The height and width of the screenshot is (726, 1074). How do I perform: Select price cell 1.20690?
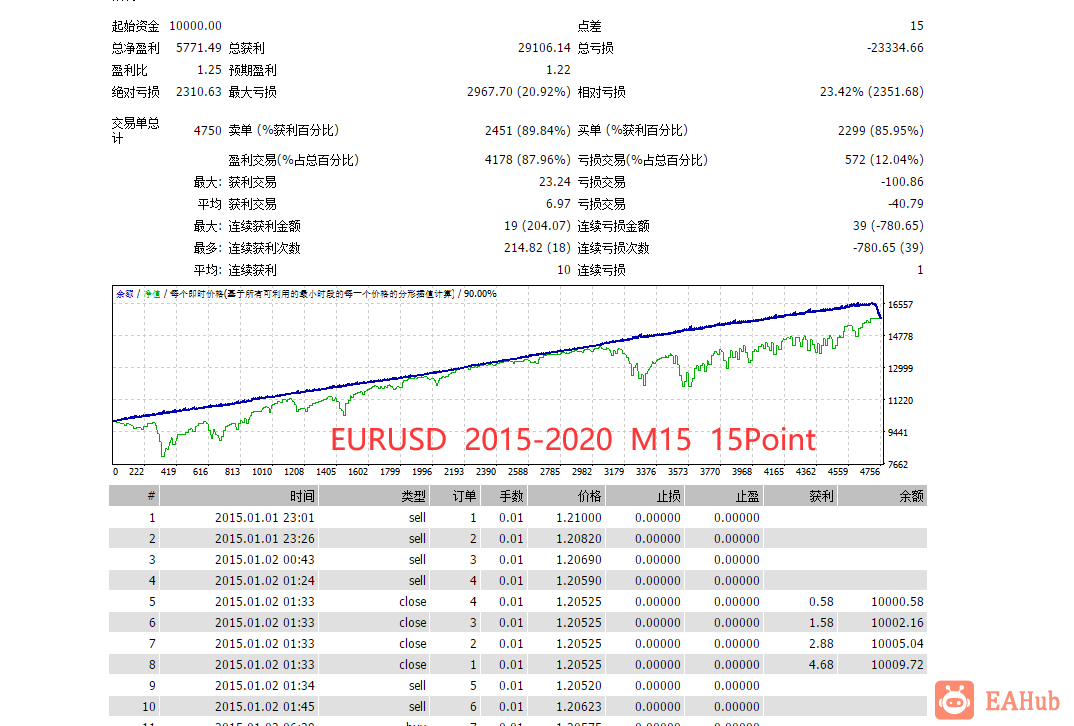point(579,560)
